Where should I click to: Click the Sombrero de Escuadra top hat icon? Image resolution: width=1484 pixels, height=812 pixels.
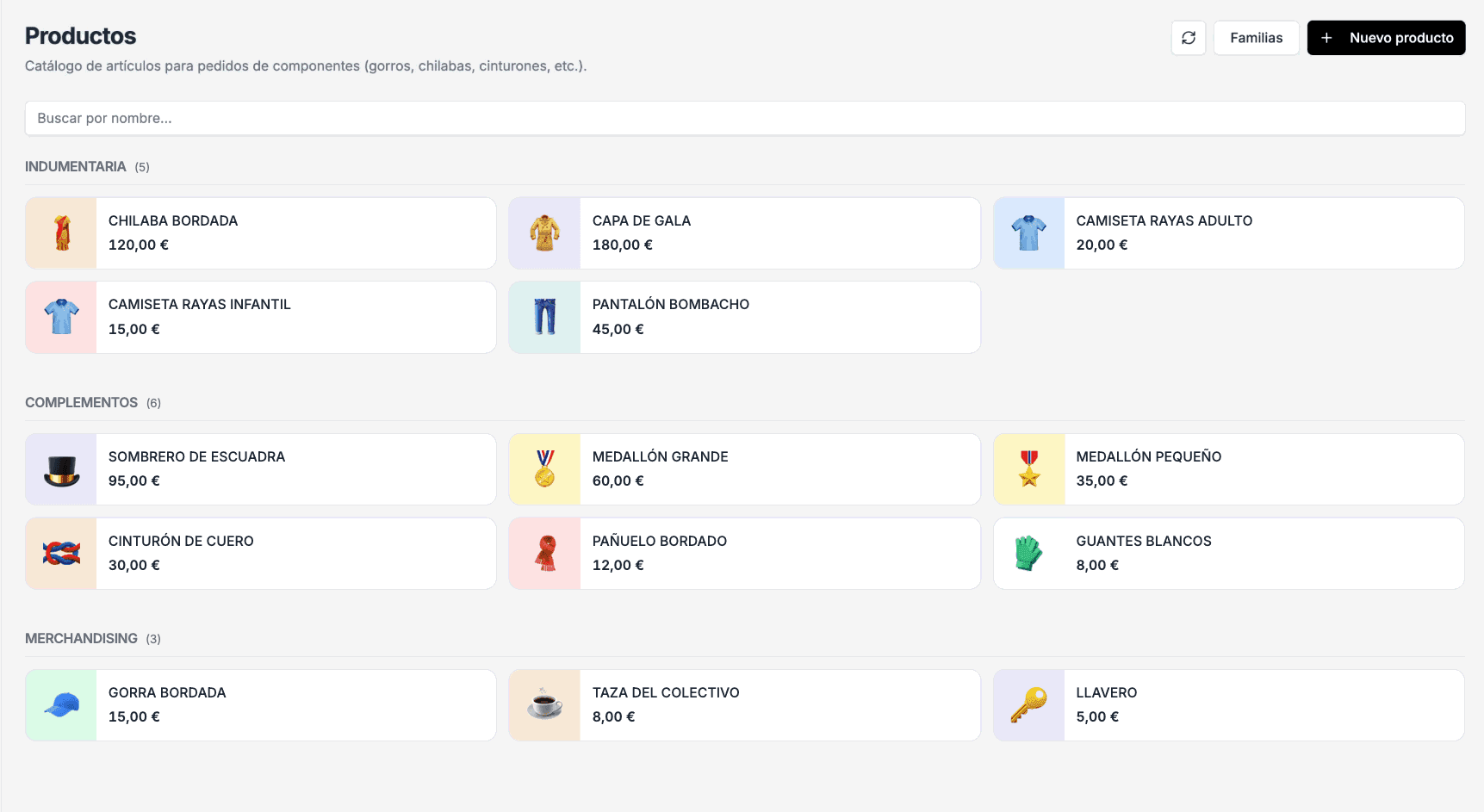click(x=62, y=470)
